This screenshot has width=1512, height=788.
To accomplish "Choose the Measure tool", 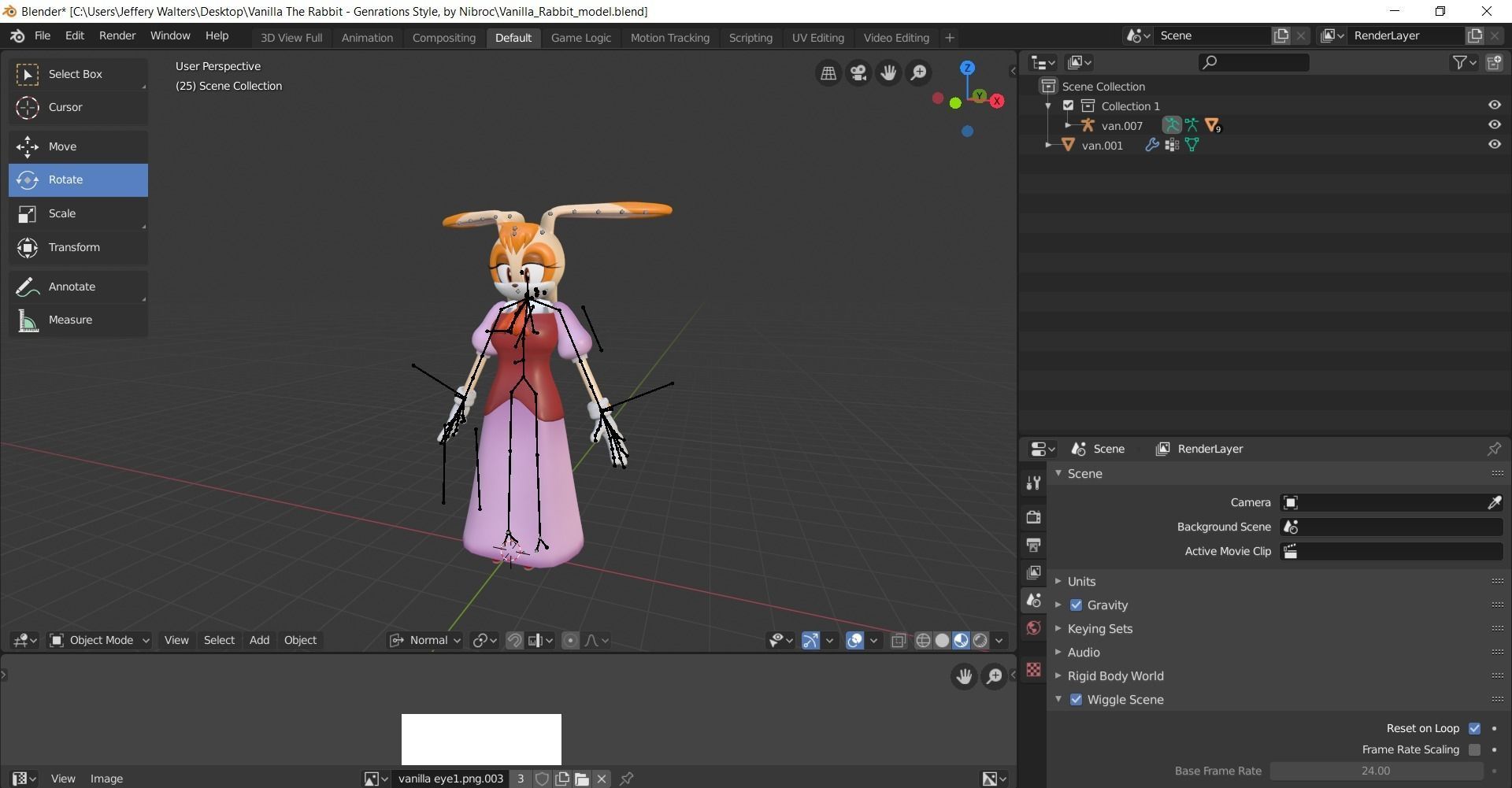I will point(78,320).
